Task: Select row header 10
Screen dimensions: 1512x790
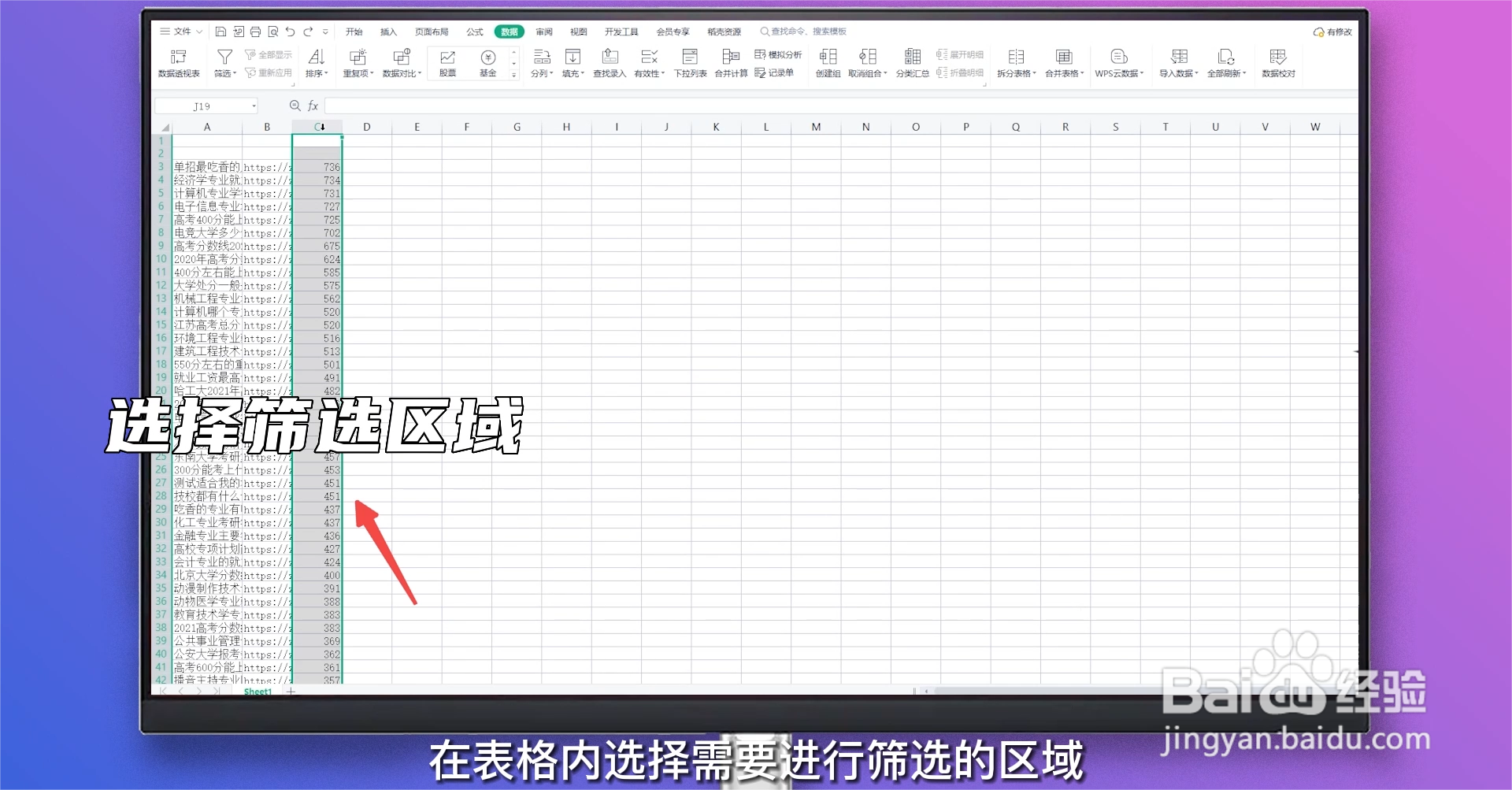Action: point(161,259)
